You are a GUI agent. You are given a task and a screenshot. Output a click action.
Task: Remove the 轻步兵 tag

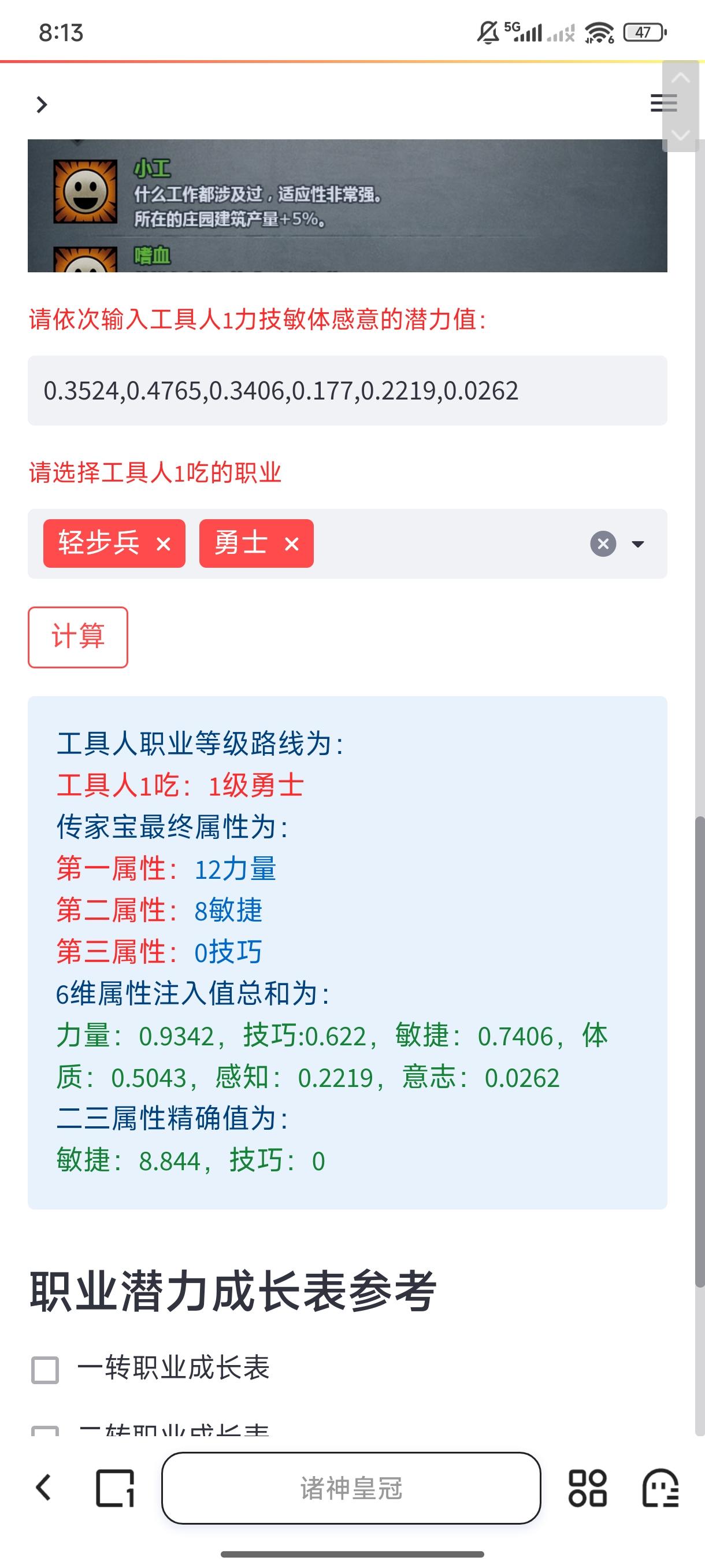click(x=163, y=543)
